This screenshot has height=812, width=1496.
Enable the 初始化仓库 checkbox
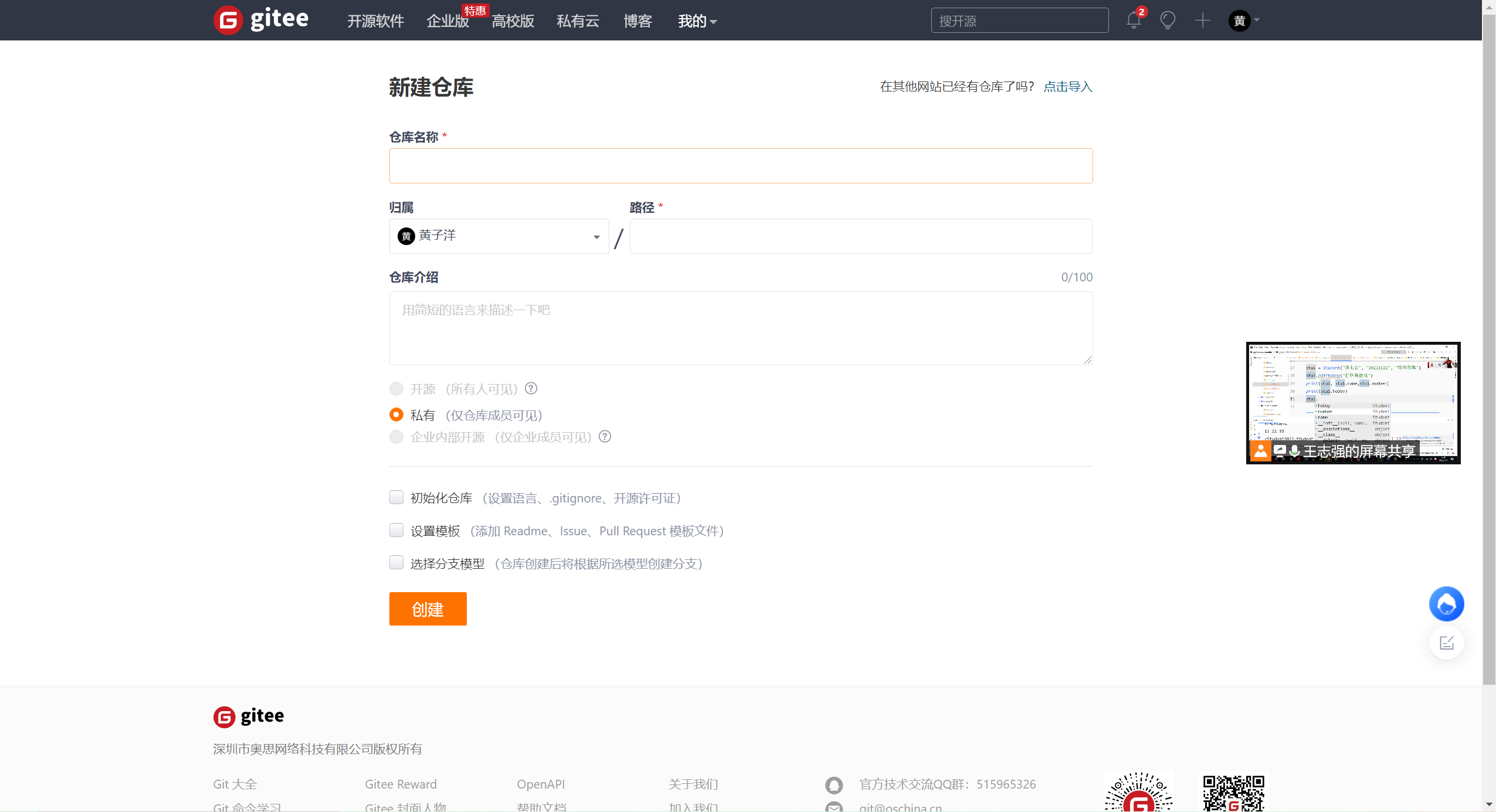(x=396, y=497)
